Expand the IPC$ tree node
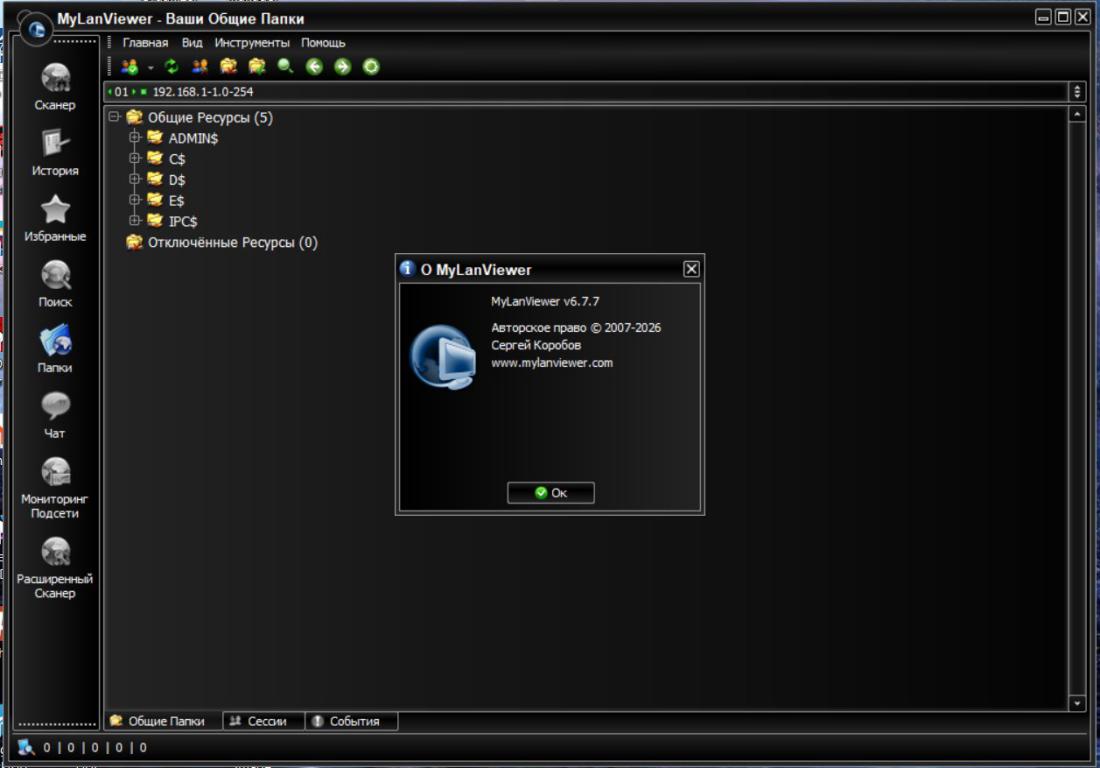The image size is (1100, 768). click(135, 221)
